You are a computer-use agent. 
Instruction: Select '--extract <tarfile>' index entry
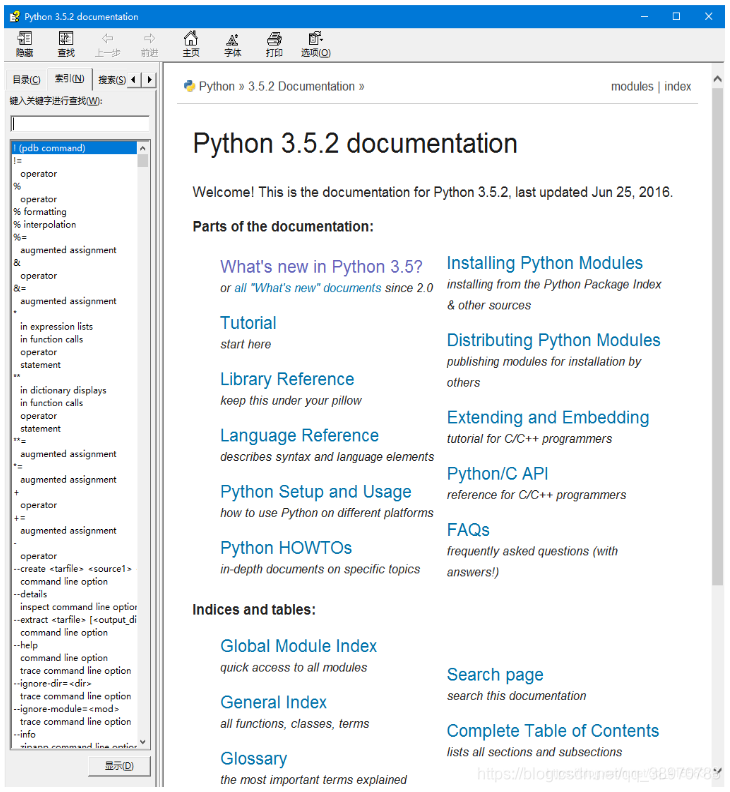[x=75, y=620]
